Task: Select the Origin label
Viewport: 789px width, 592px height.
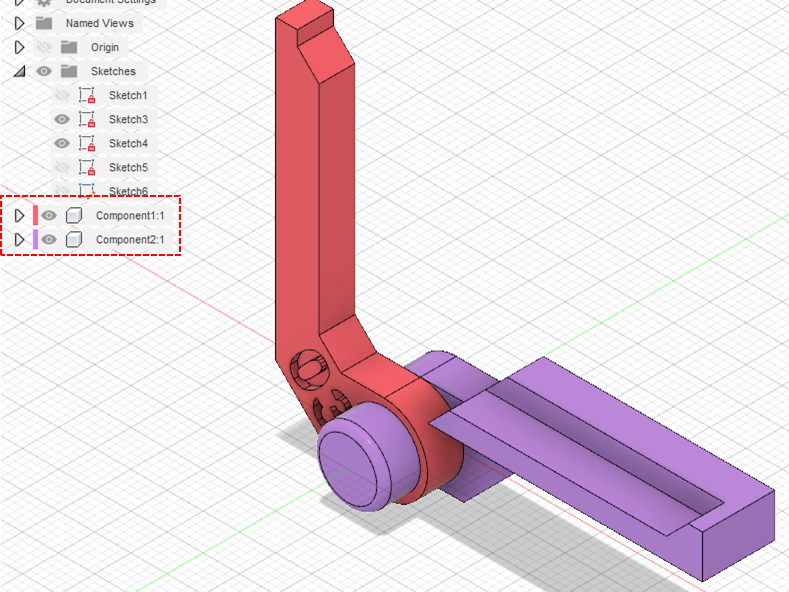Action: click(105, 47)
